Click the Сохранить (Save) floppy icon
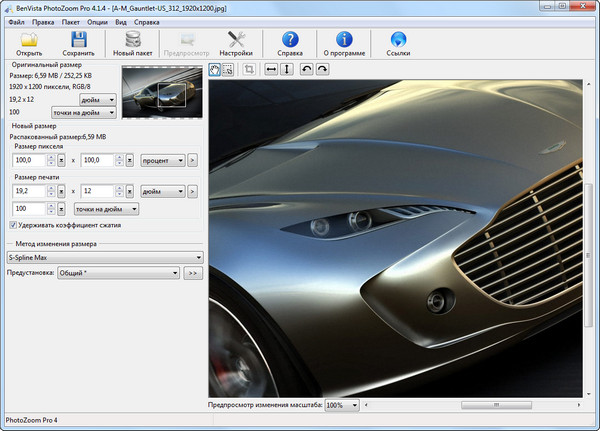The image size is (600, 431). click(x=78, y=40)
